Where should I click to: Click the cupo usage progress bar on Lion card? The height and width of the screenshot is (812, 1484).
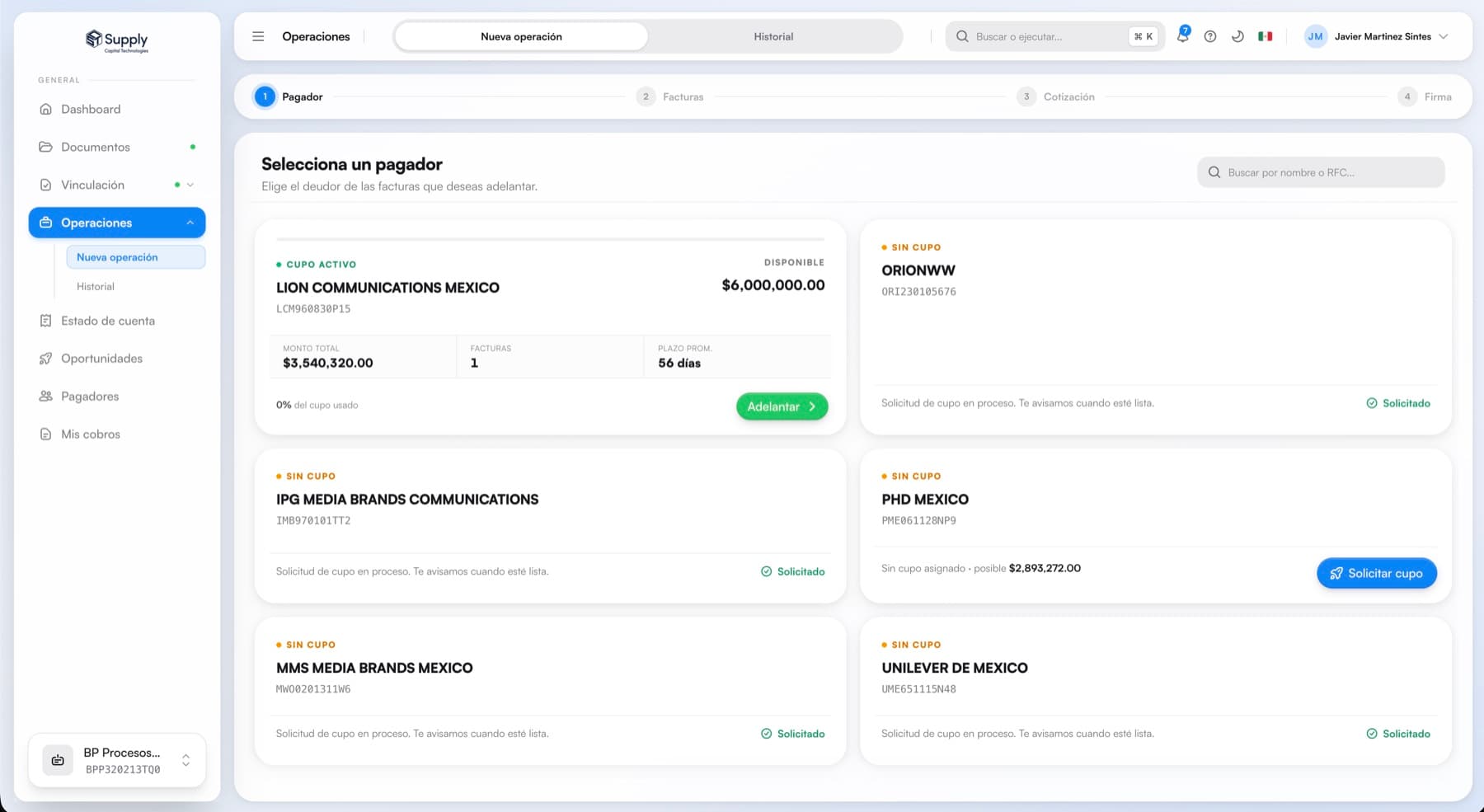point(551,239)
